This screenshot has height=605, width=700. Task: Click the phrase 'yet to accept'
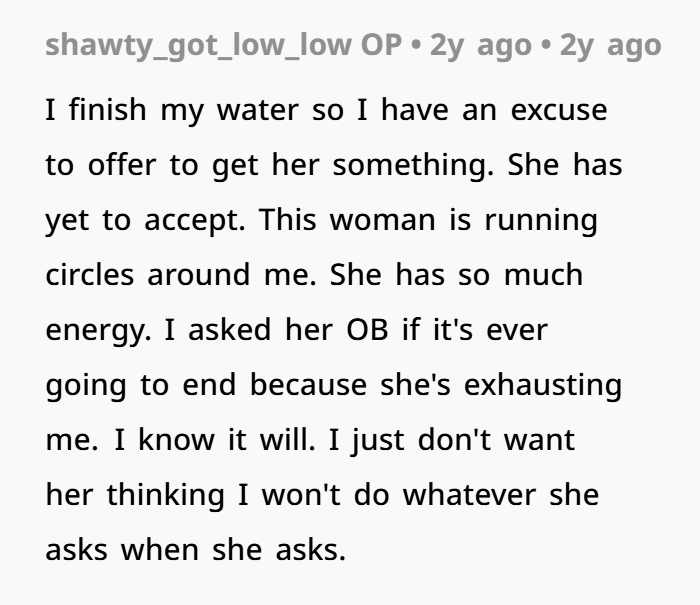tap(146, 221)
